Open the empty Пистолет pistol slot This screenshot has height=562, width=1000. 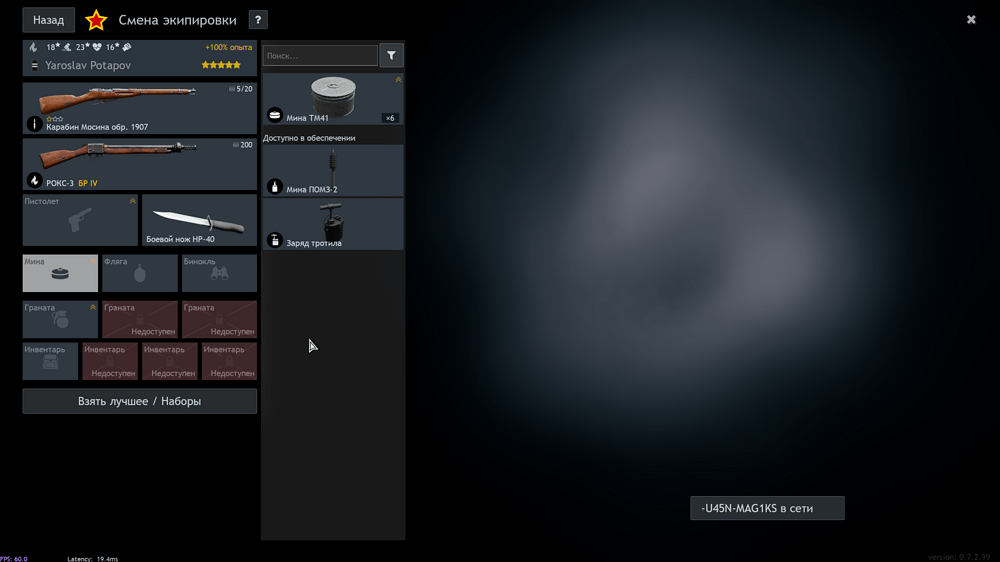pos(80,220)
